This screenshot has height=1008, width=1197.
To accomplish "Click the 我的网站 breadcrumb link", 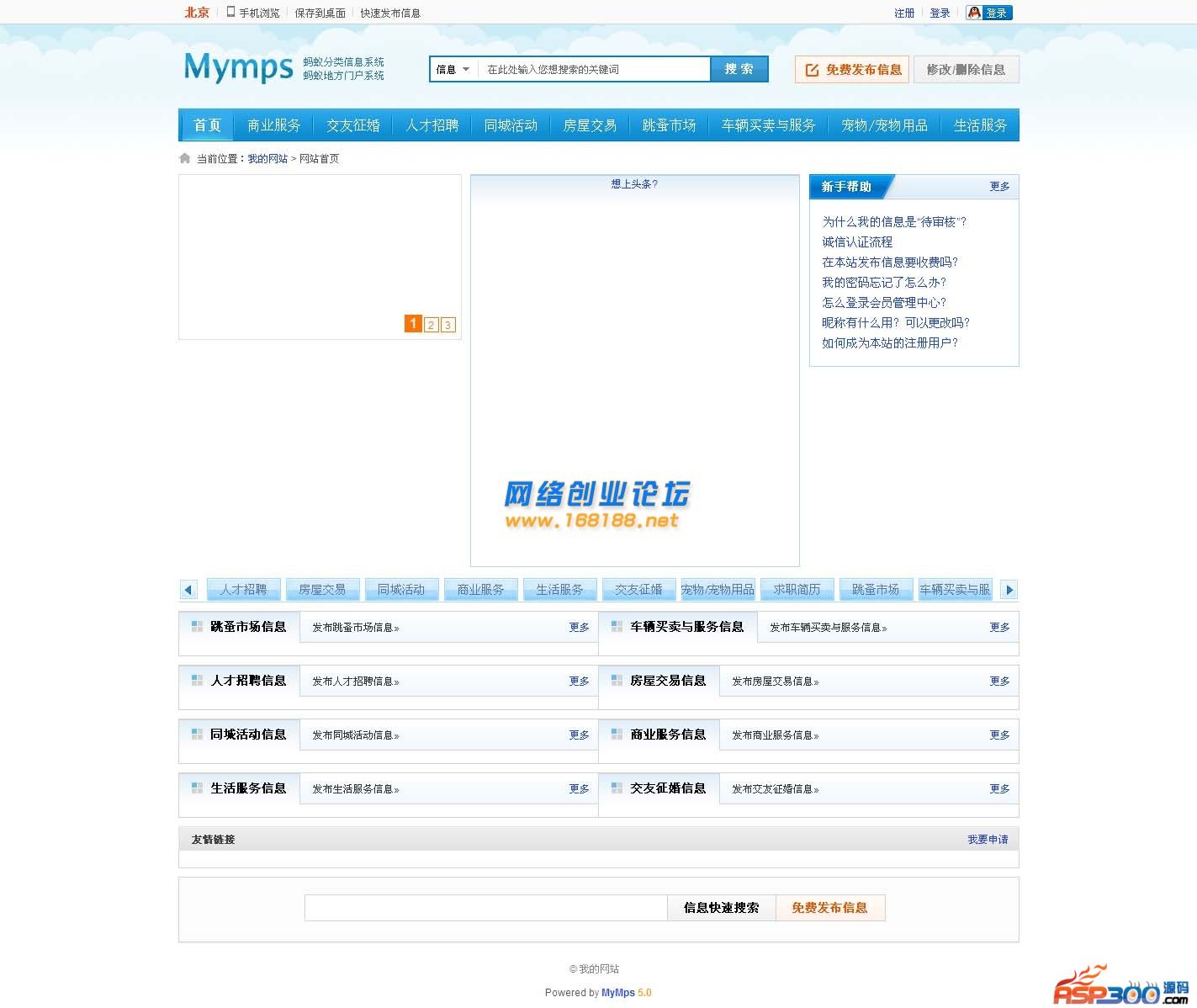I will [267, 158].
